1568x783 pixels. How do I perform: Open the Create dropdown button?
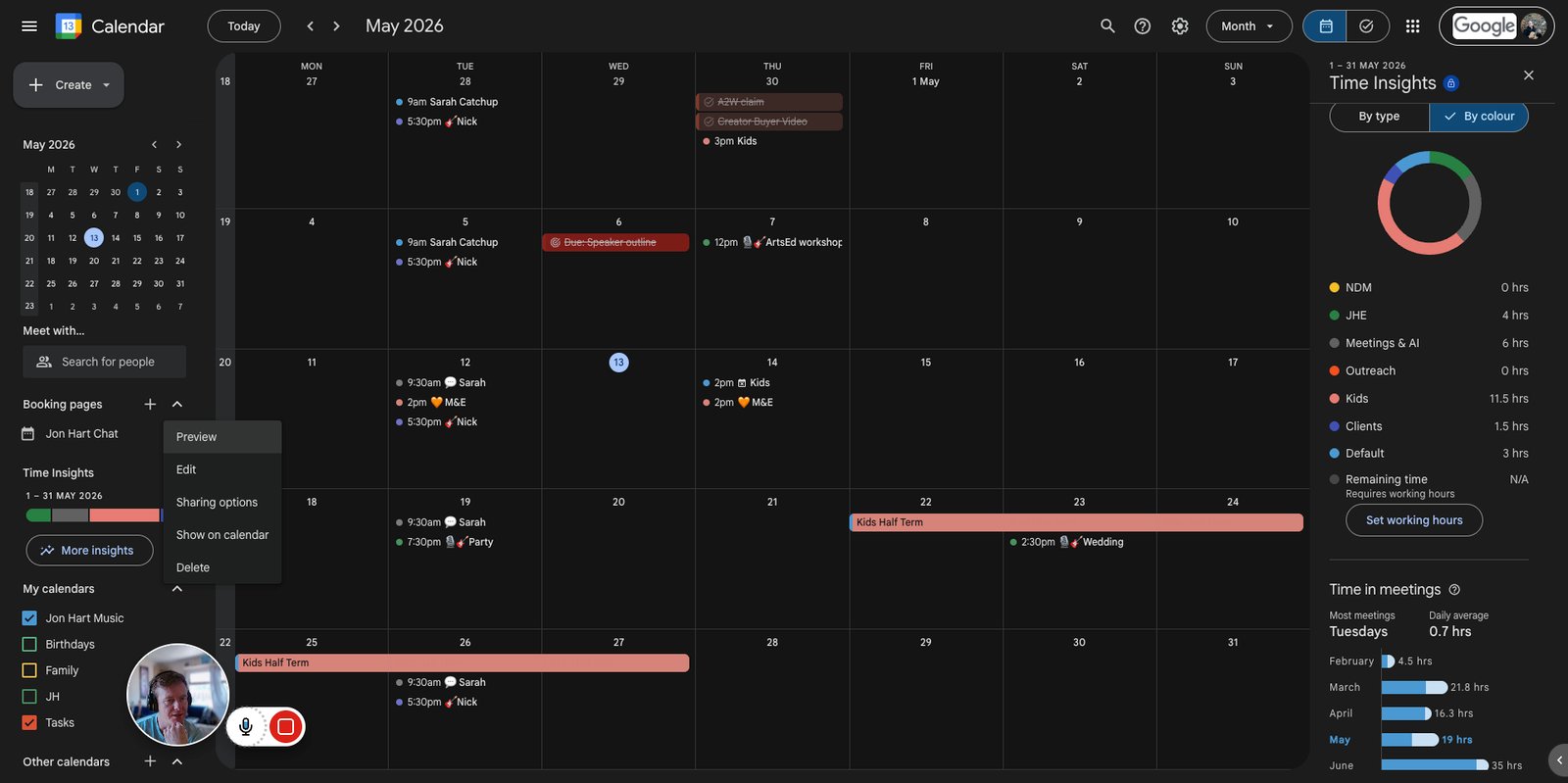tap(69, 85)
